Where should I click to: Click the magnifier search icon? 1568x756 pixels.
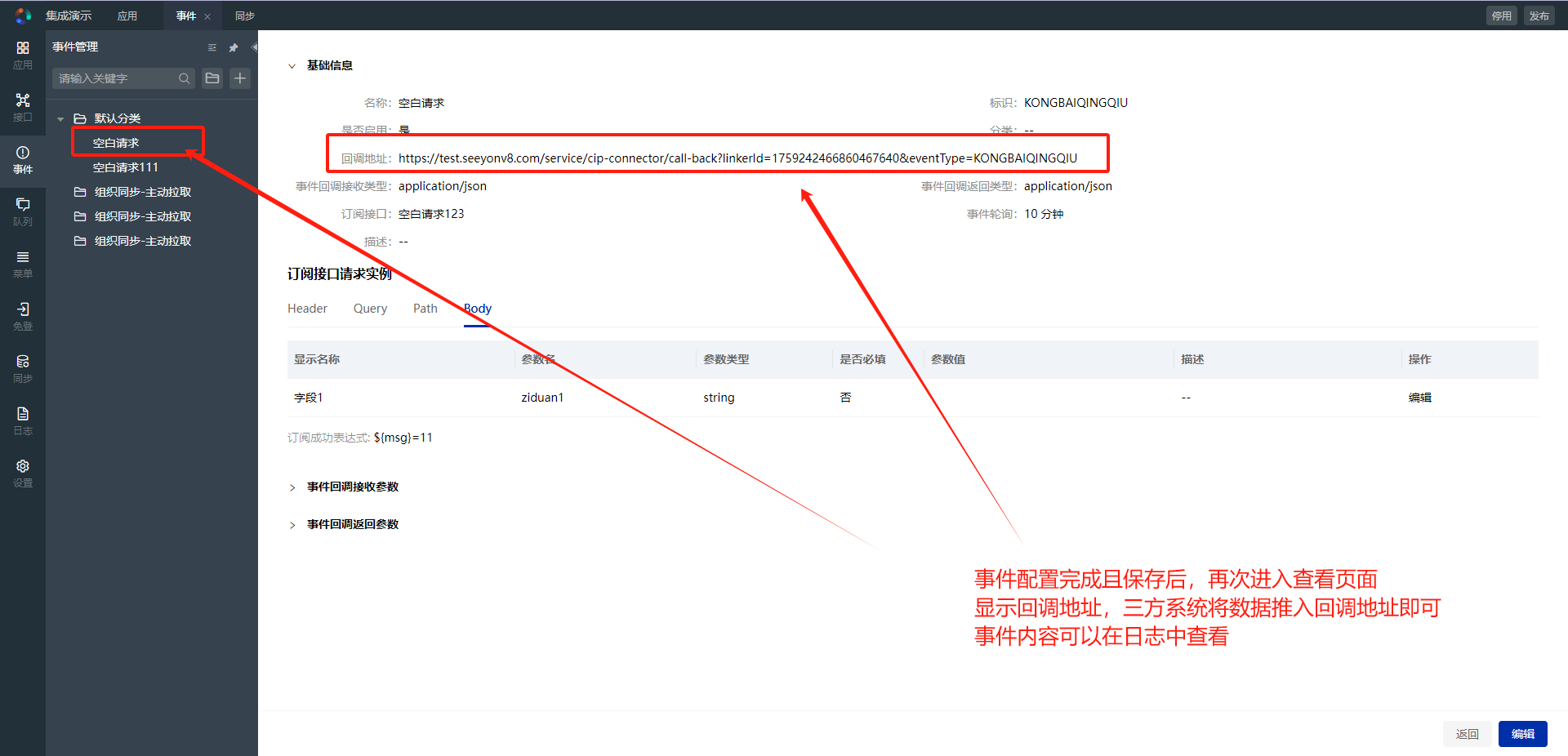point(185,78)
